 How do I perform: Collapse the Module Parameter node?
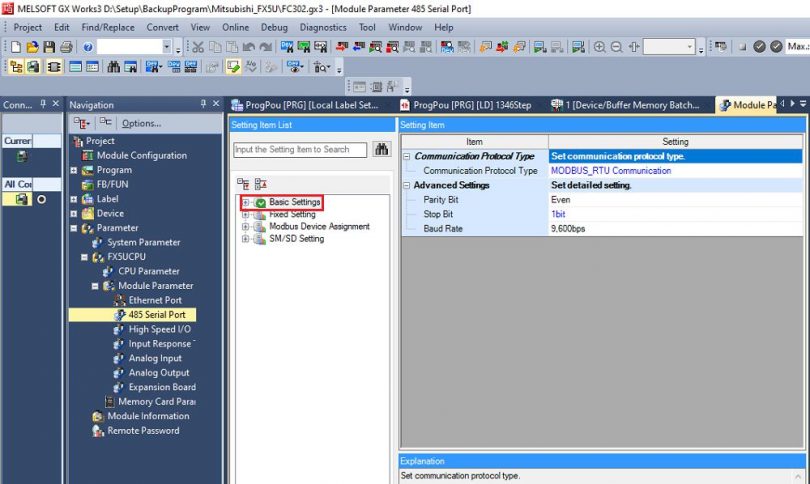coord(95,286)
